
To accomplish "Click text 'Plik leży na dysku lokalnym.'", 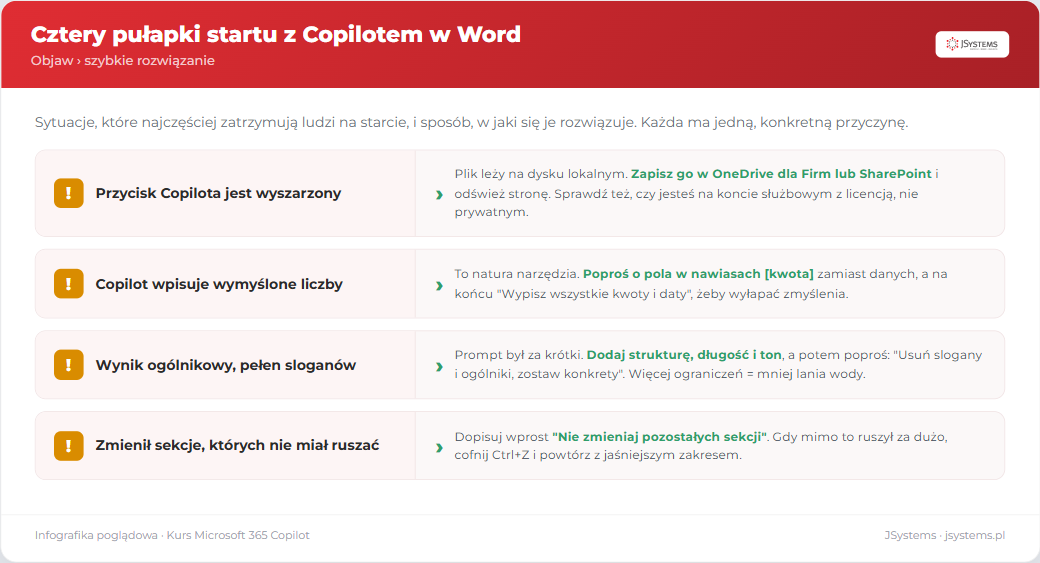I will click(541, 174).
